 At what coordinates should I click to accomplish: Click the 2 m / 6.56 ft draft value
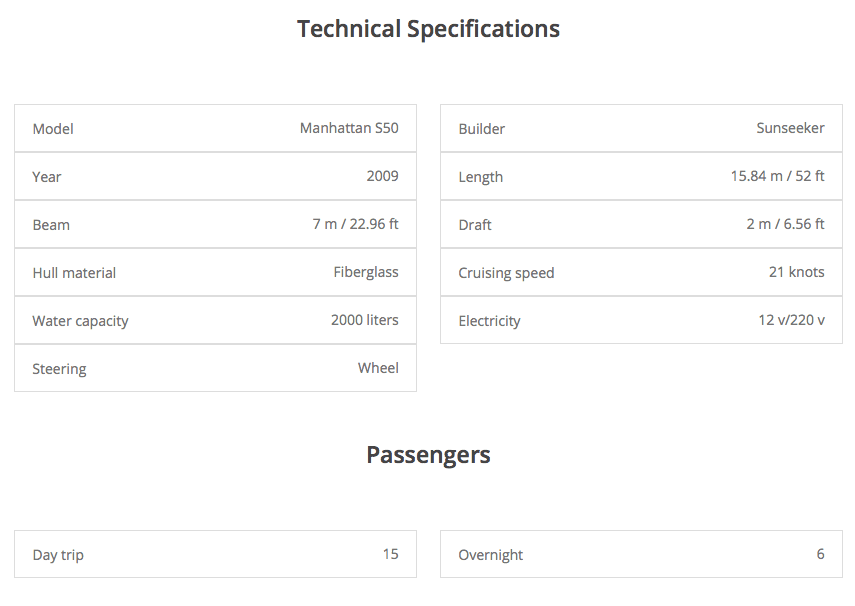click(x=785, y=224)
